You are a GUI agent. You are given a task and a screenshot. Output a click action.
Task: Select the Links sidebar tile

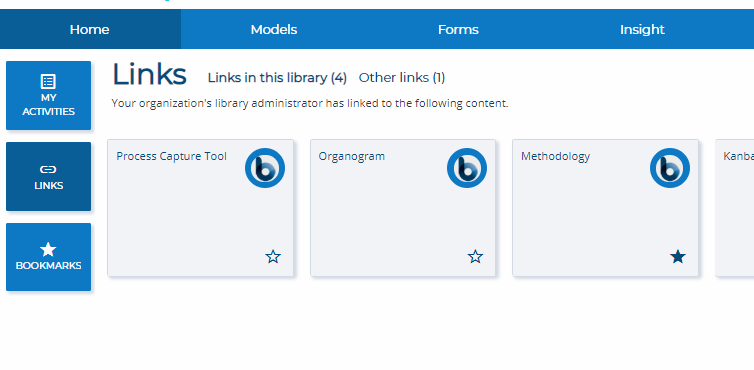[x=49, y=176]
